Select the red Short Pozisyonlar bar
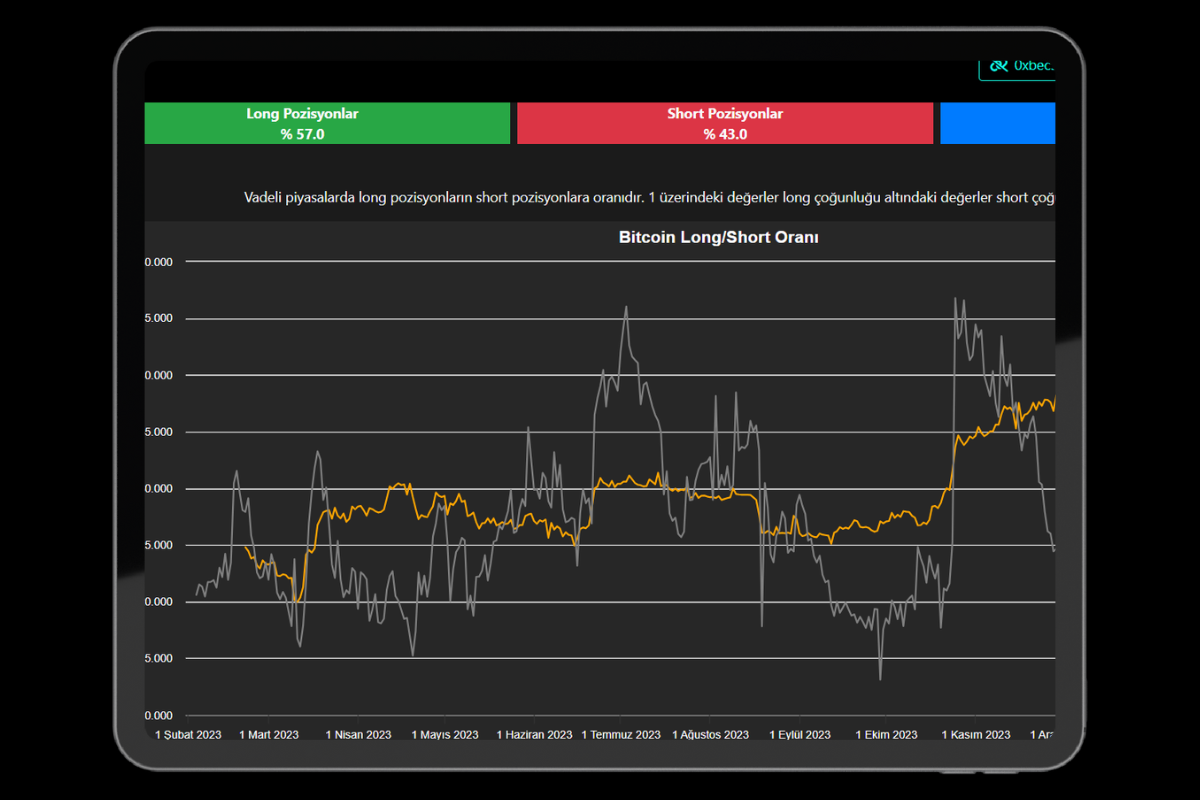This screenshot has height=800, width=1200. click(725, 123)
